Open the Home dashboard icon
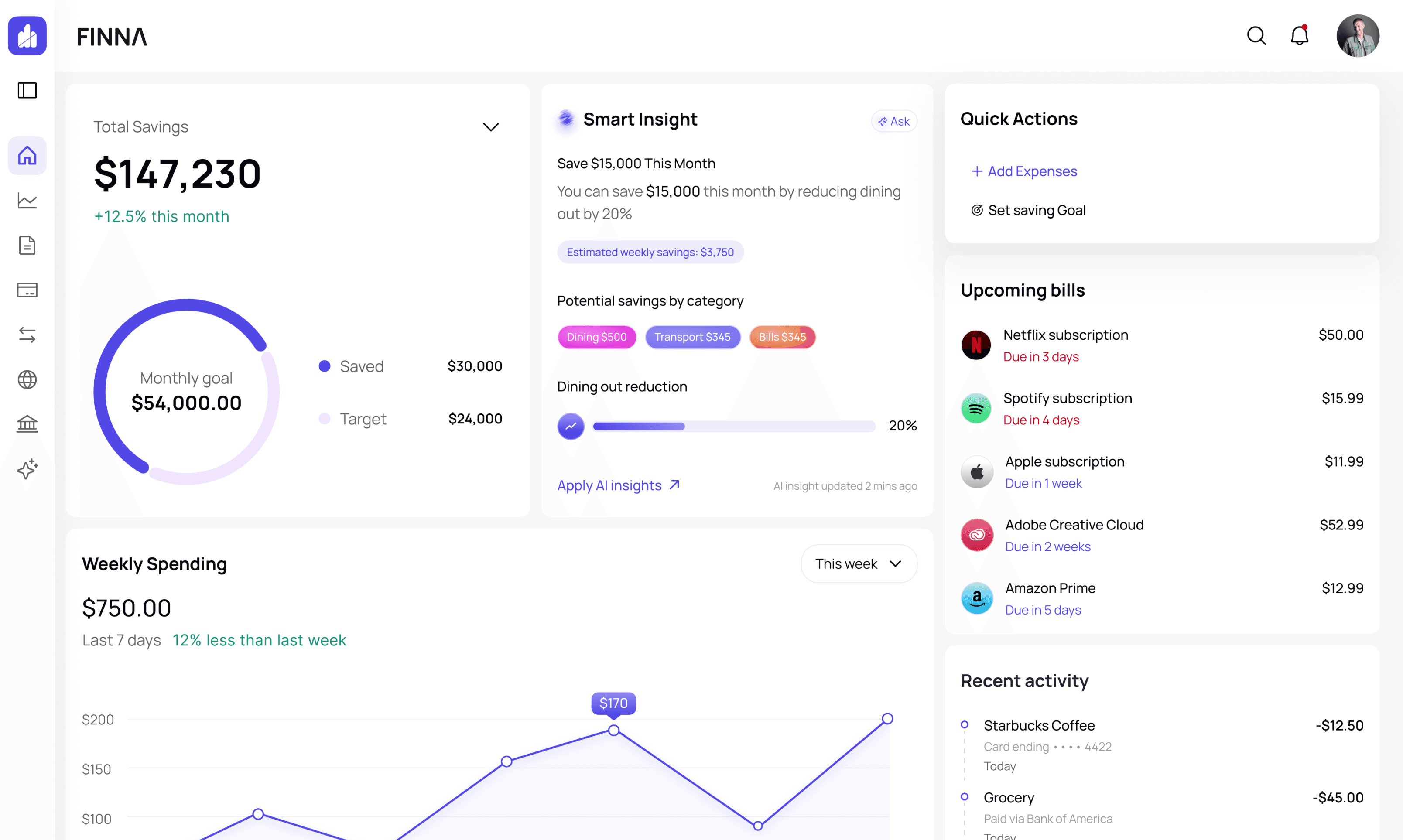Image resolution: width=1403 pixels, height=840 pixels. click(27, 156)
